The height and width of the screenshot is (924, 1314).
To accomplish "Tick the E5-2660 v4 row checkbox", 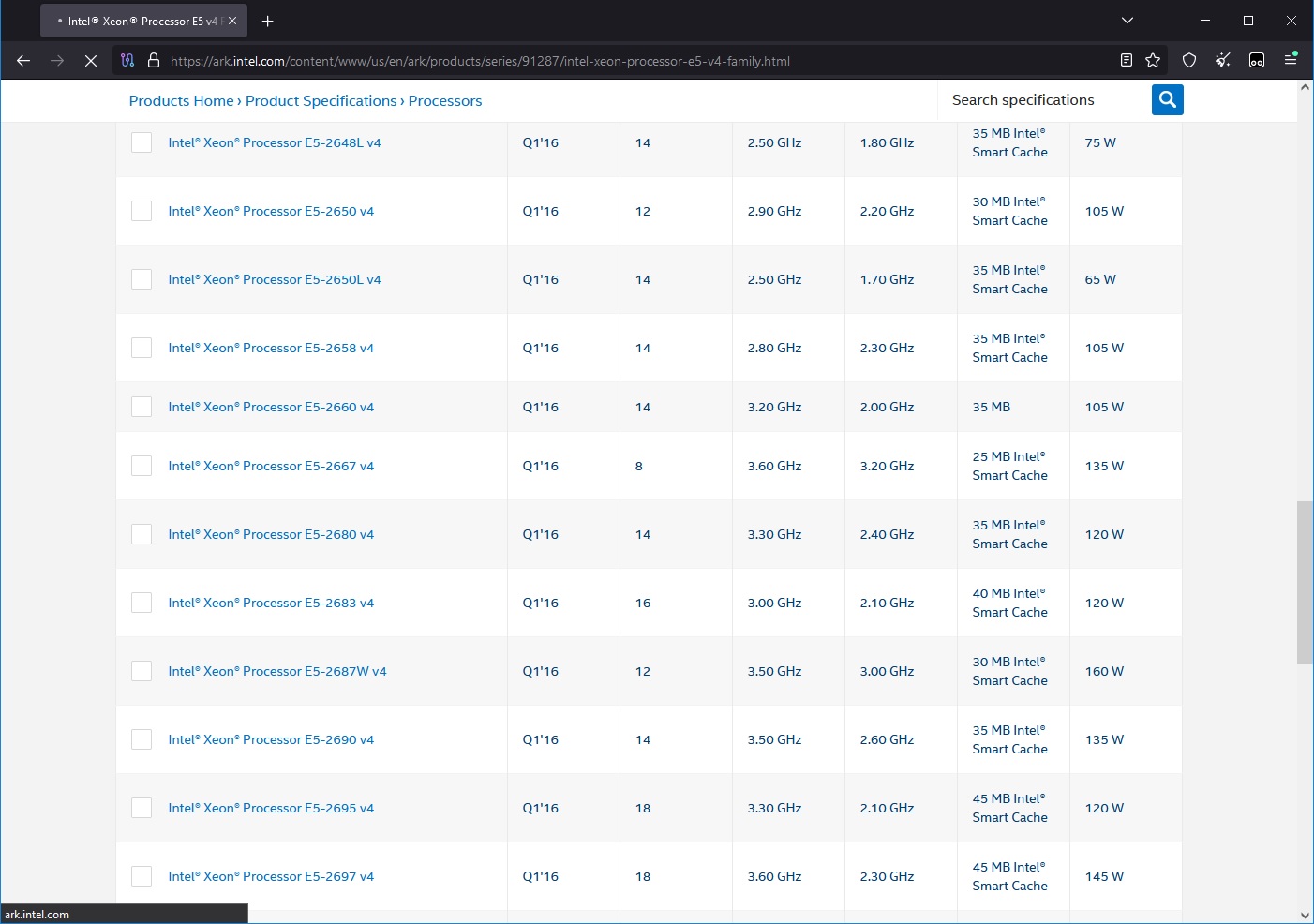I will [x=142, y=407].
